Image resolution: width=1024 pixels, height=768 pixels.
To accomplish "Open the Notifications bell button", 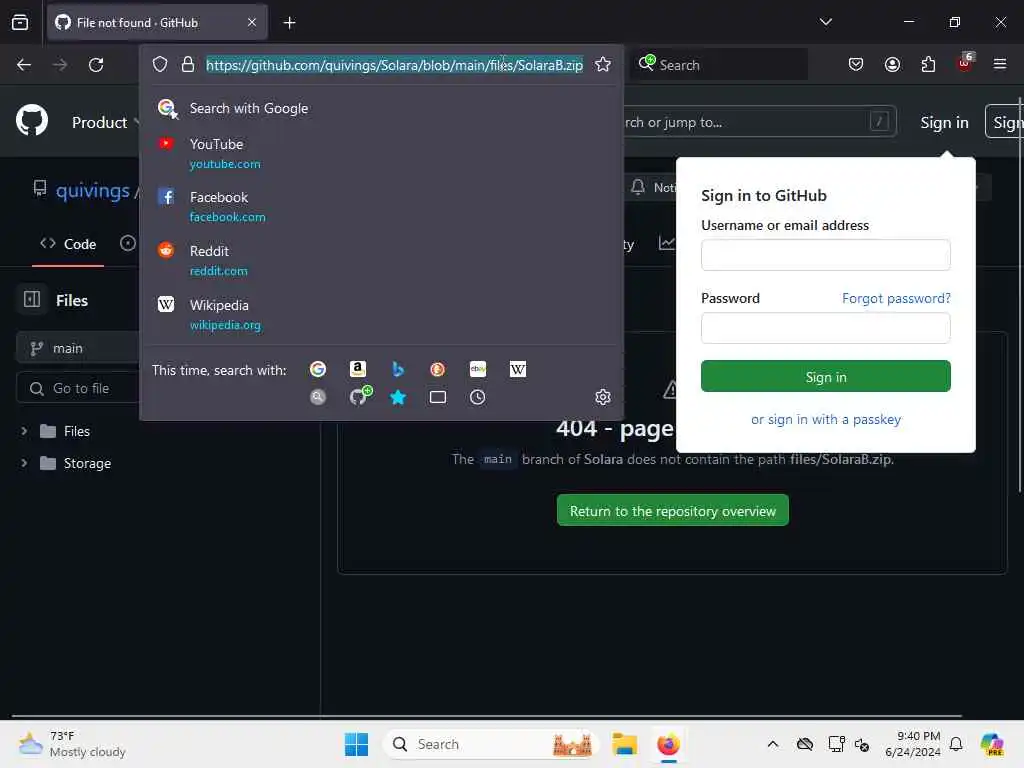I will [650, 187].
